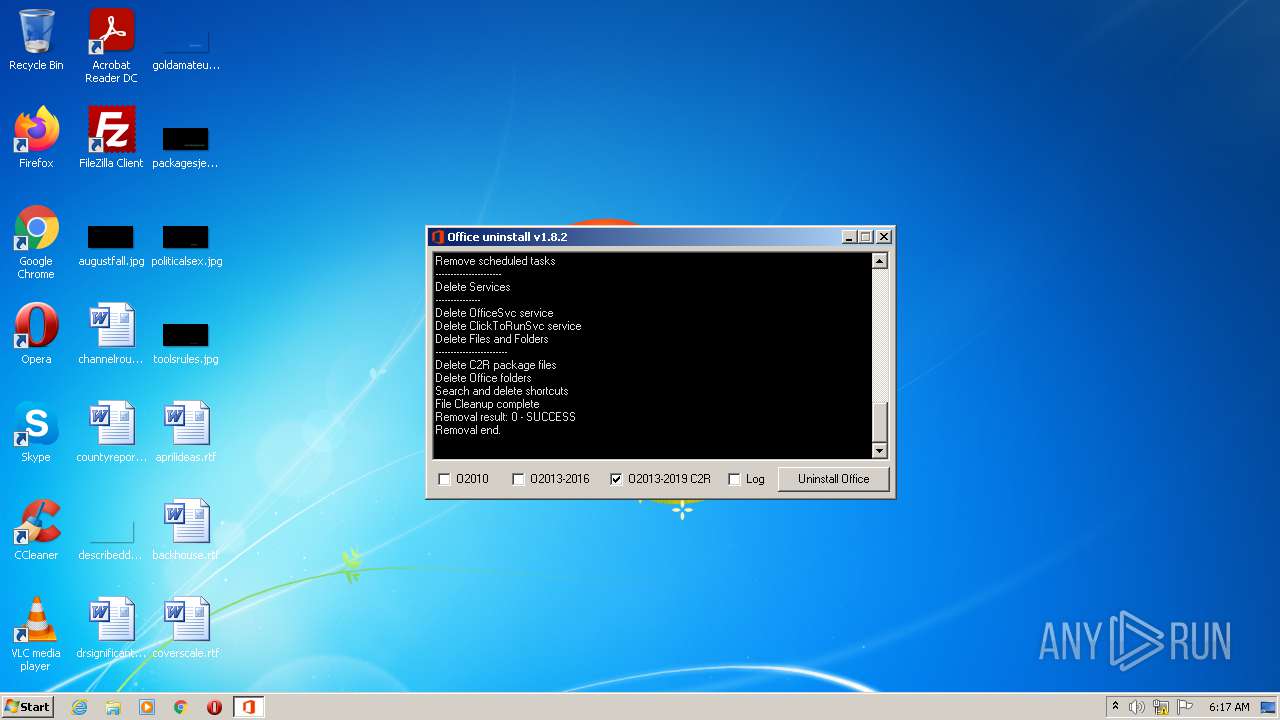Launch CCleaner desktop shortcut
This screenshot has height=720, width=1280.
click(x=36, y=530)
